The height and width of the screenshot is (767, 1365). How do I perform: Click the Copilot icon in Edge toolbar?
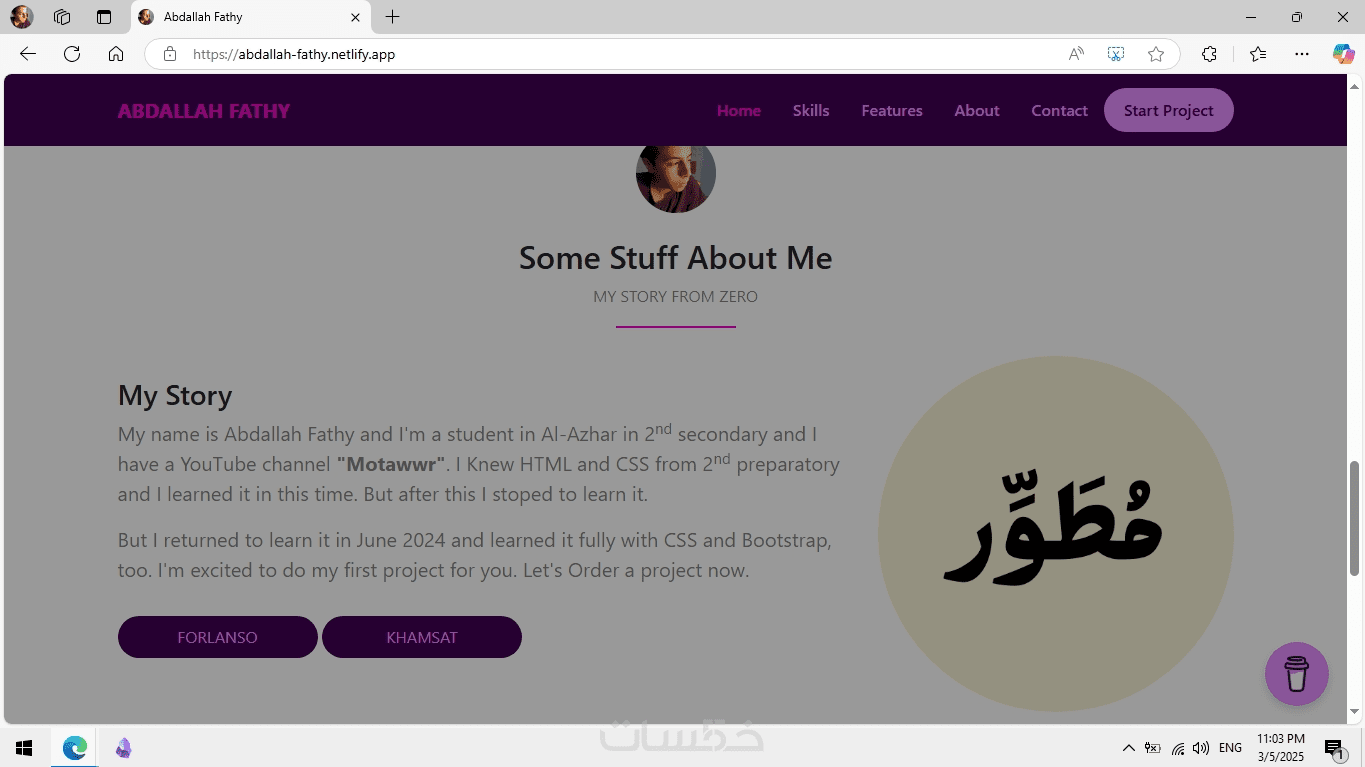click(1343, 54)
